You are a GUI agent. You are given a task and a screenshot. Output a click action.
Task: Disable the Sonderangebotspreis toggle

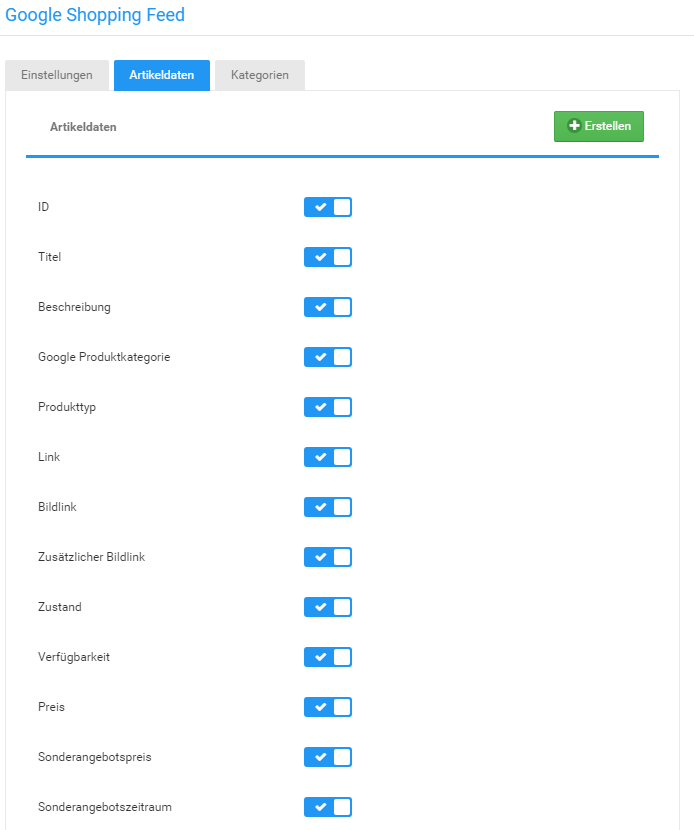pos(328,757)
